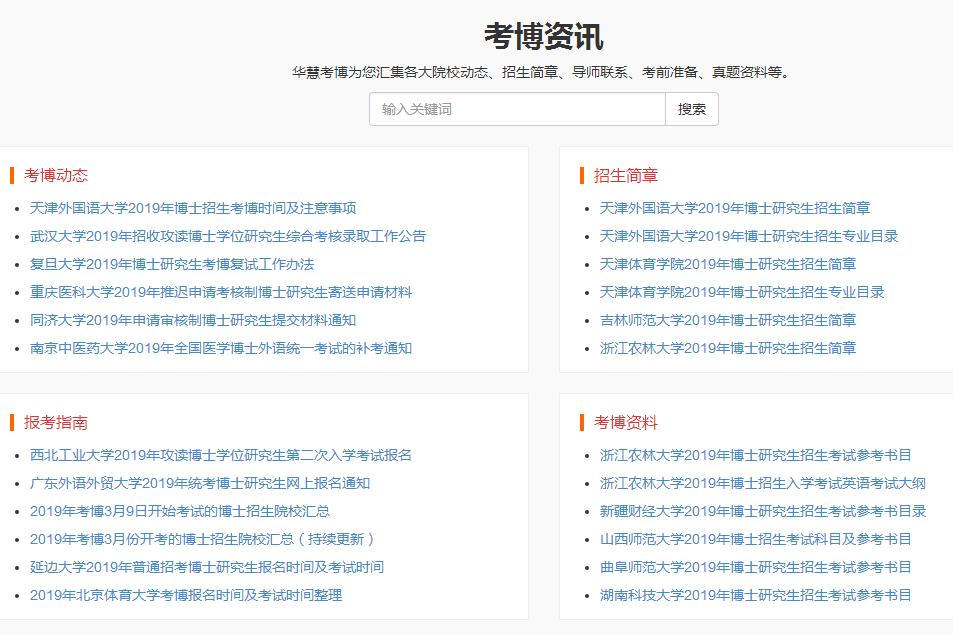Click the 搜索 button
The width and height of the screenshot is (953, 635).
692,109
